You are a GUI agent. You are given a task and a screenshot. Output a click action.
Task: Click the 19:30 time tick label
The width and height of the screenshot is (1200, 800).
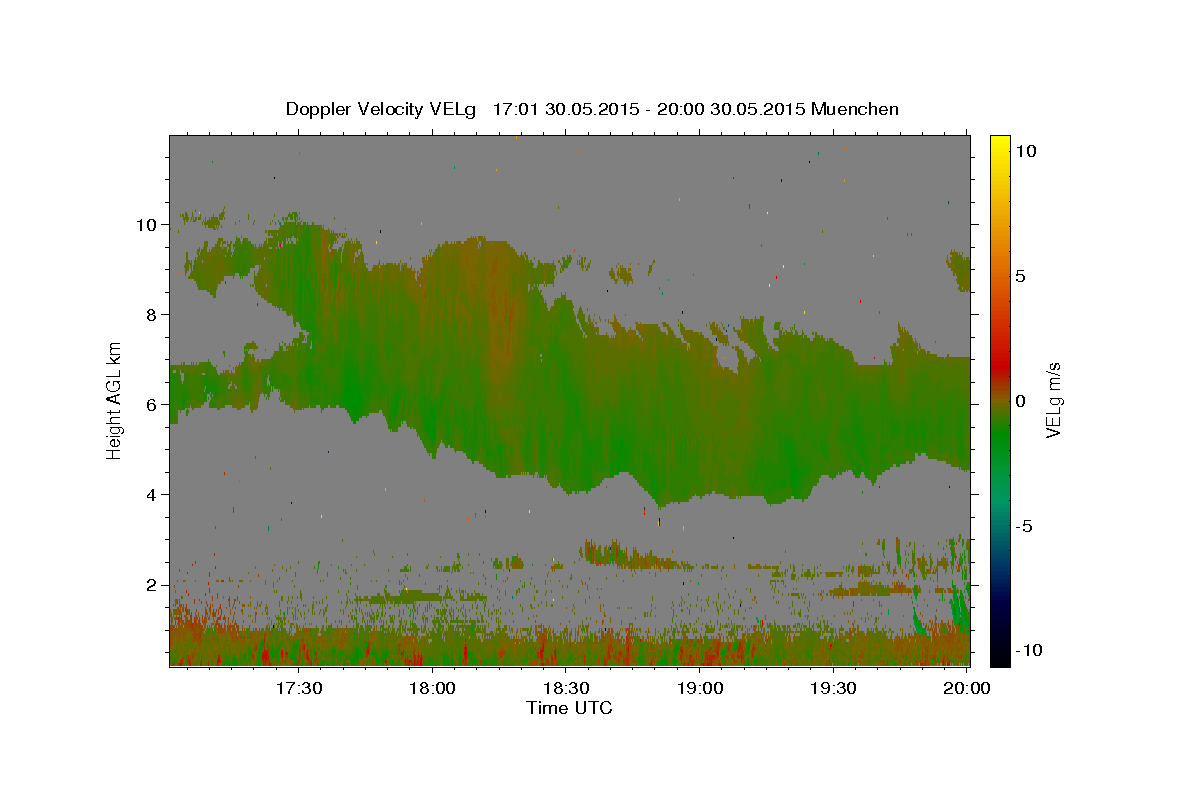pyautogui.click(x=833, y=688)
